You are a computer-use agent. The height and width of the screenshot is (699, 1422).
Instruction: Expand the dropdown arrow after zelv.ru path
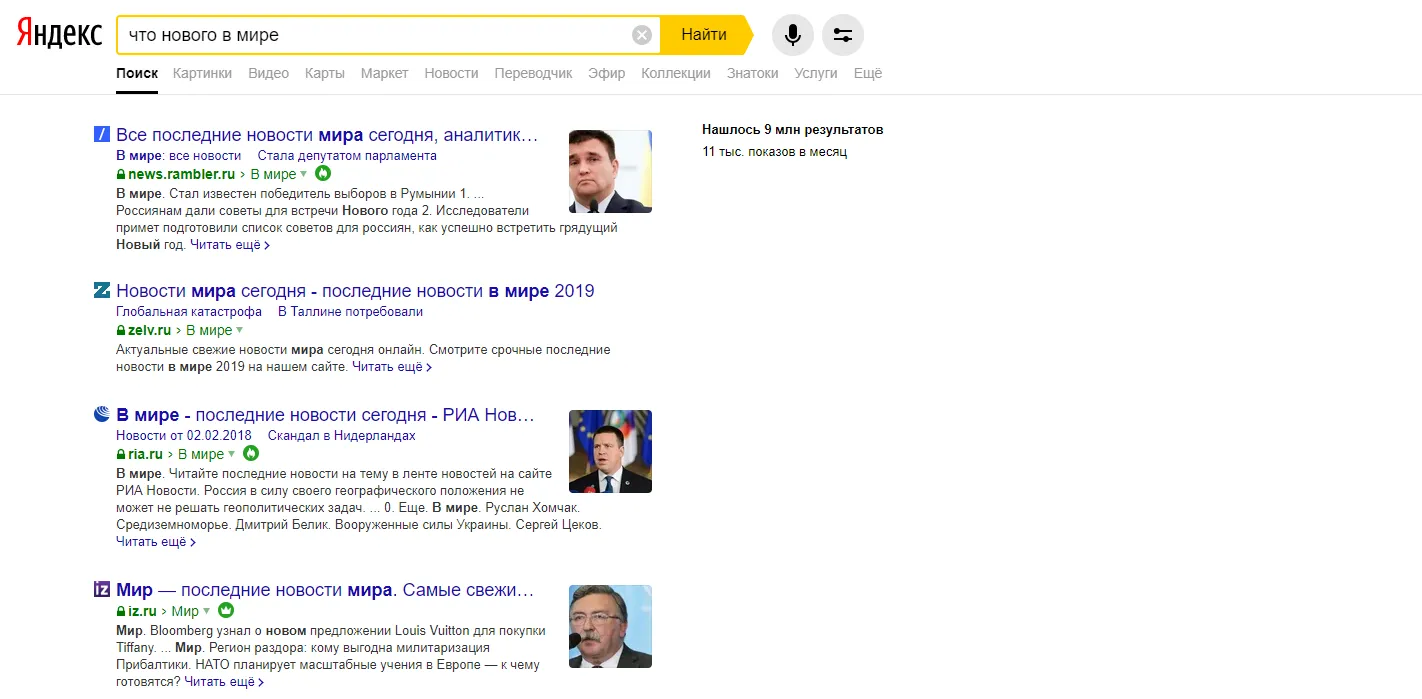coord(240,330)
